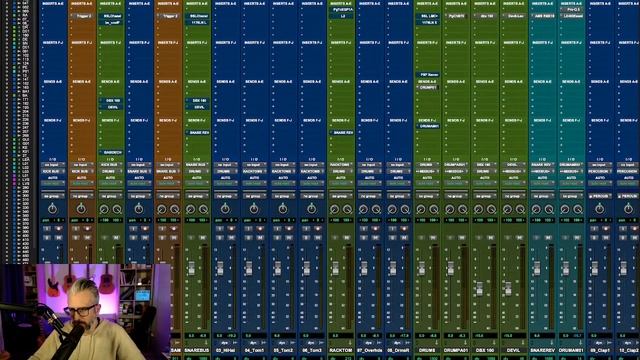Image resolution: width=640 pixels, height=360 pixels.
Task: Click the pan value field on 04_Tom1
Action: click(x=254, y=220)
